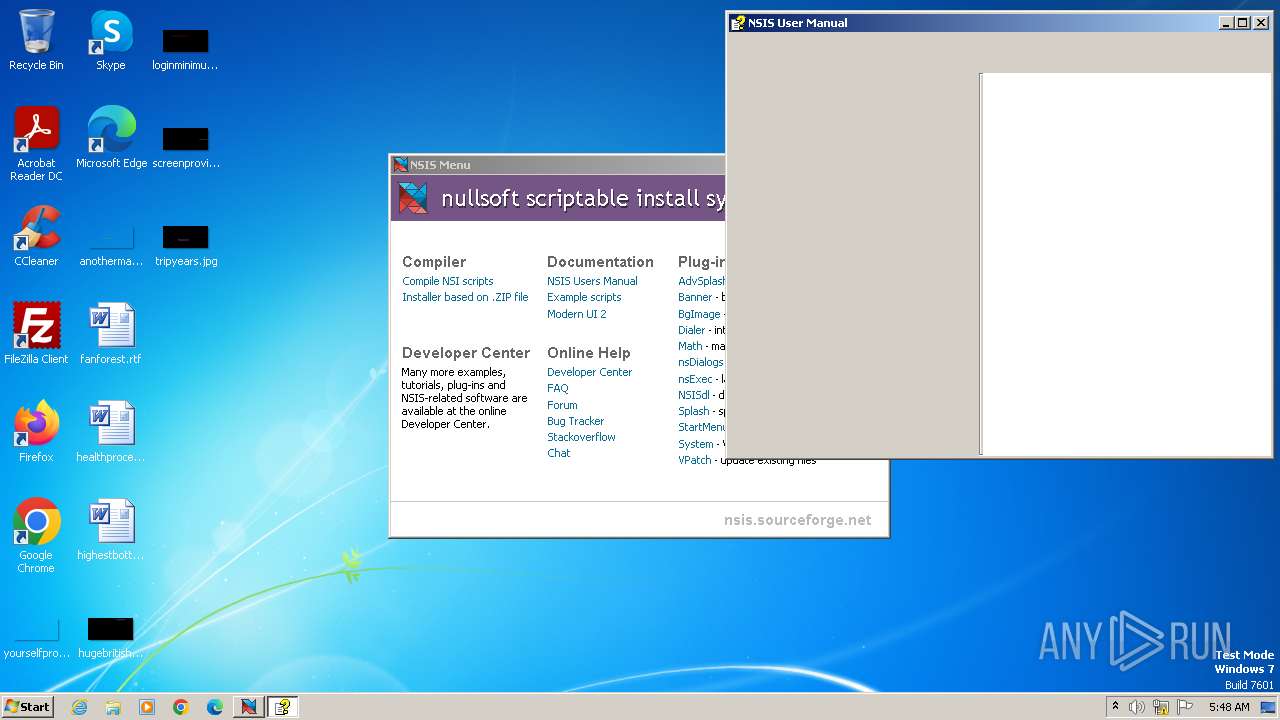Select tripyears.jpg file on desktop
1280x720 pixels.
coord(186,245)
